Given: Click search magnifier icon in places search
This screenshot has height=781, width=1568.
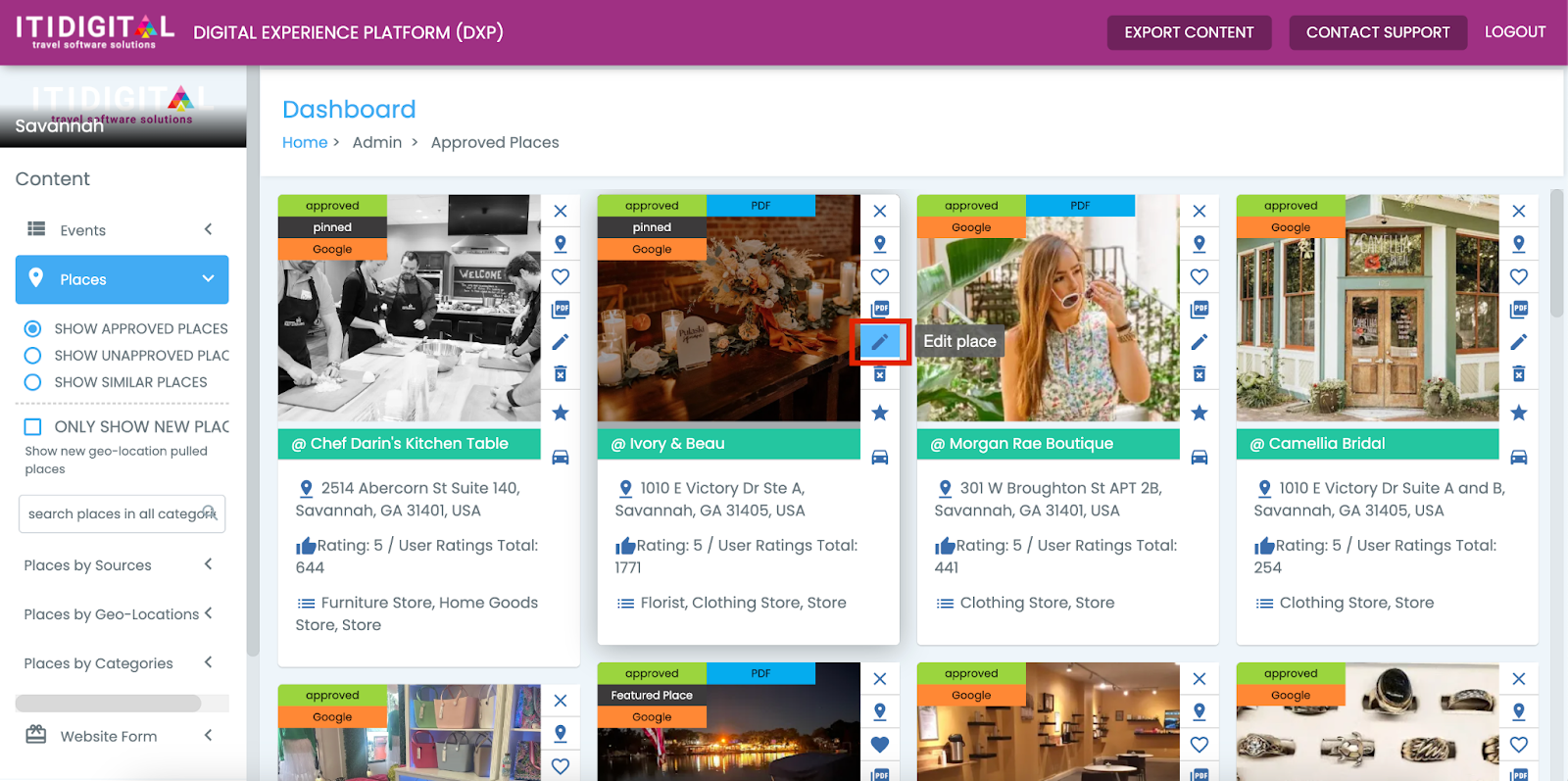Looking at the screenshot, I should coord(209,512).
